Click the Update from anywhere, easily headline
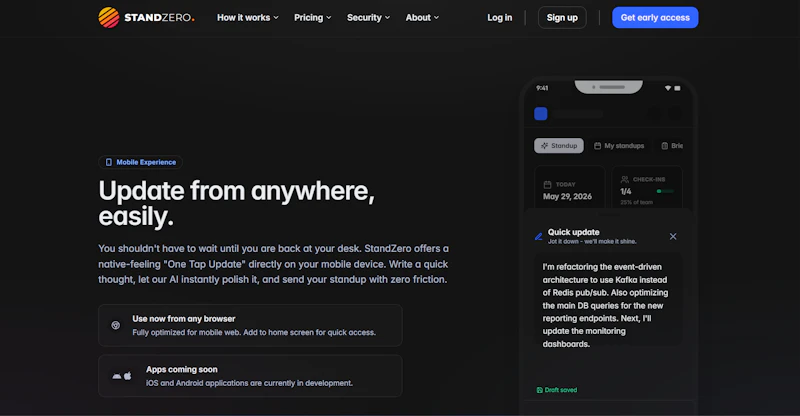 (x=237, y=203)
